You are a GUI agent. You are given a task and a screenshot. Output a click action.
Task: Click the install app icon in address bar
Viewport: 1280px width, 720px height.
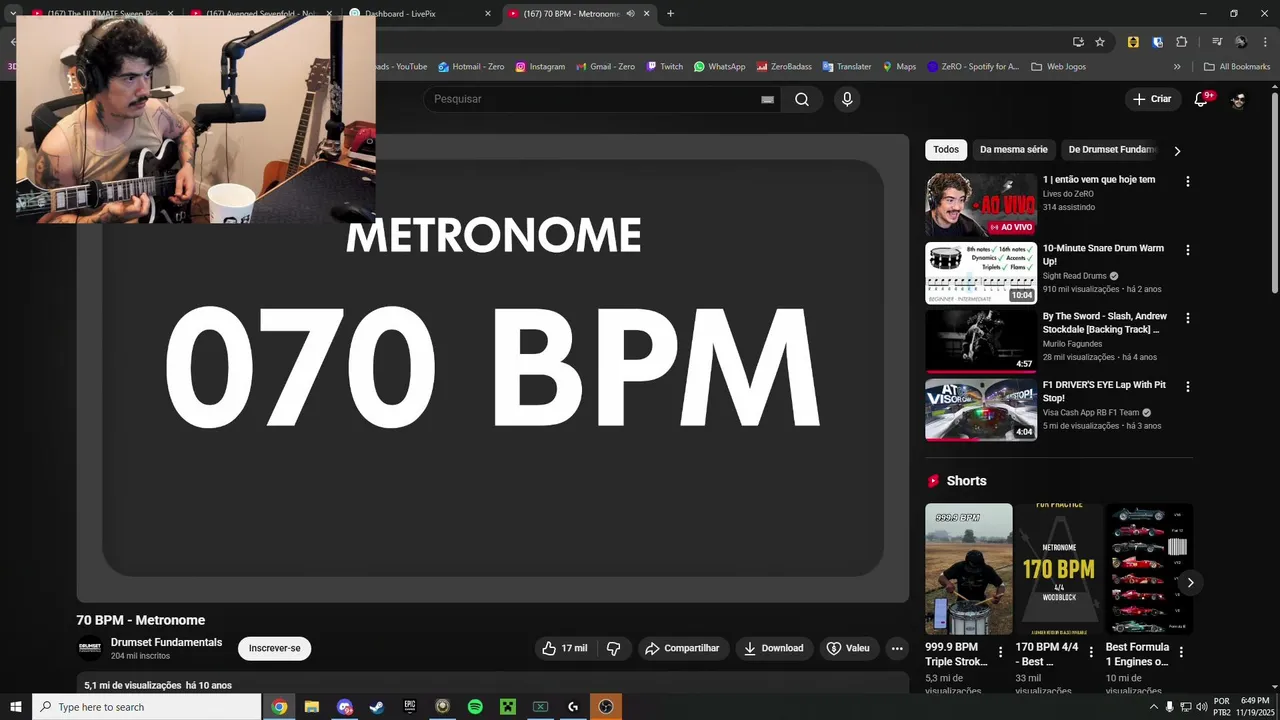click(1078, 42)
